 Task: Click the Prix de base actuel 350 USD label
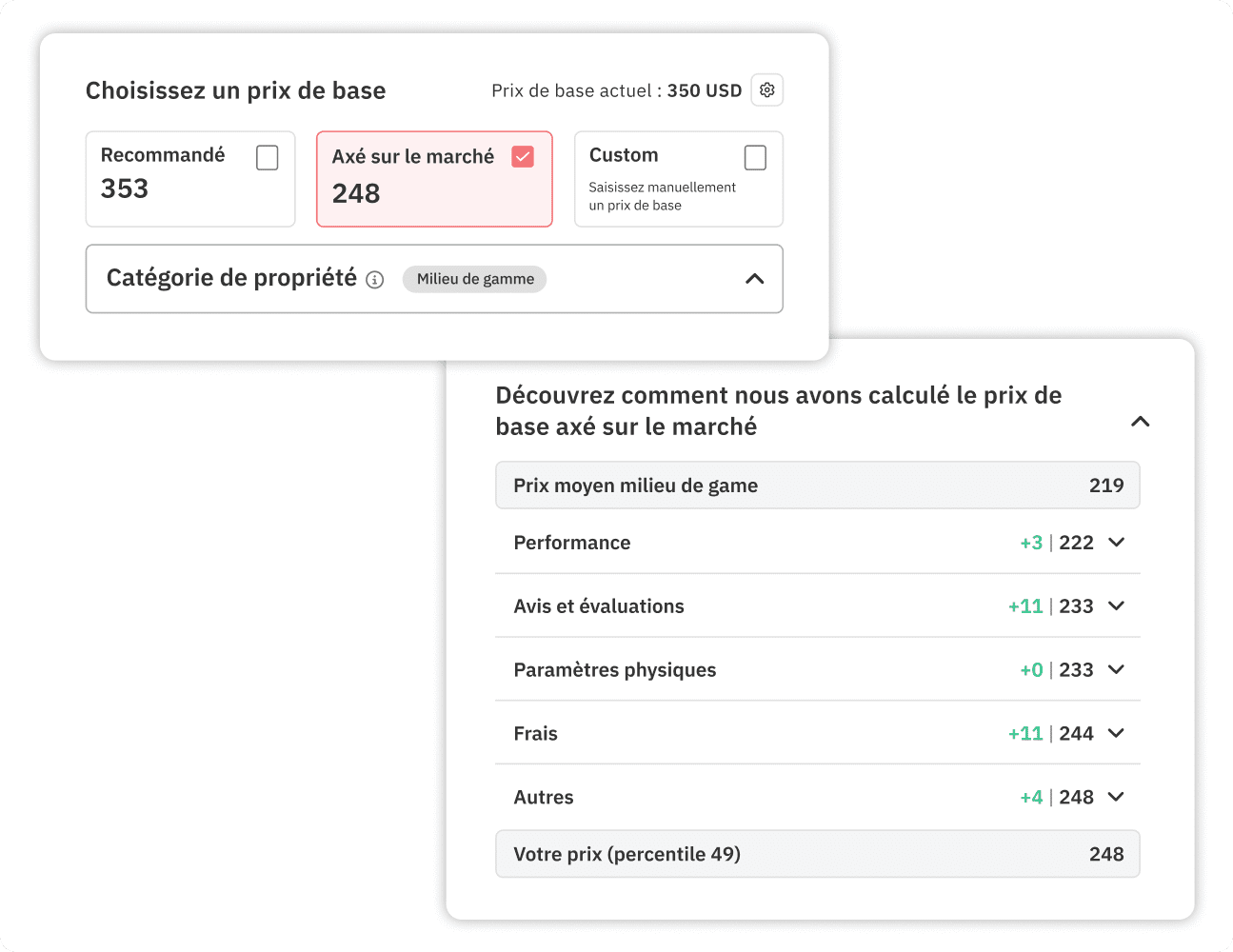616,89
